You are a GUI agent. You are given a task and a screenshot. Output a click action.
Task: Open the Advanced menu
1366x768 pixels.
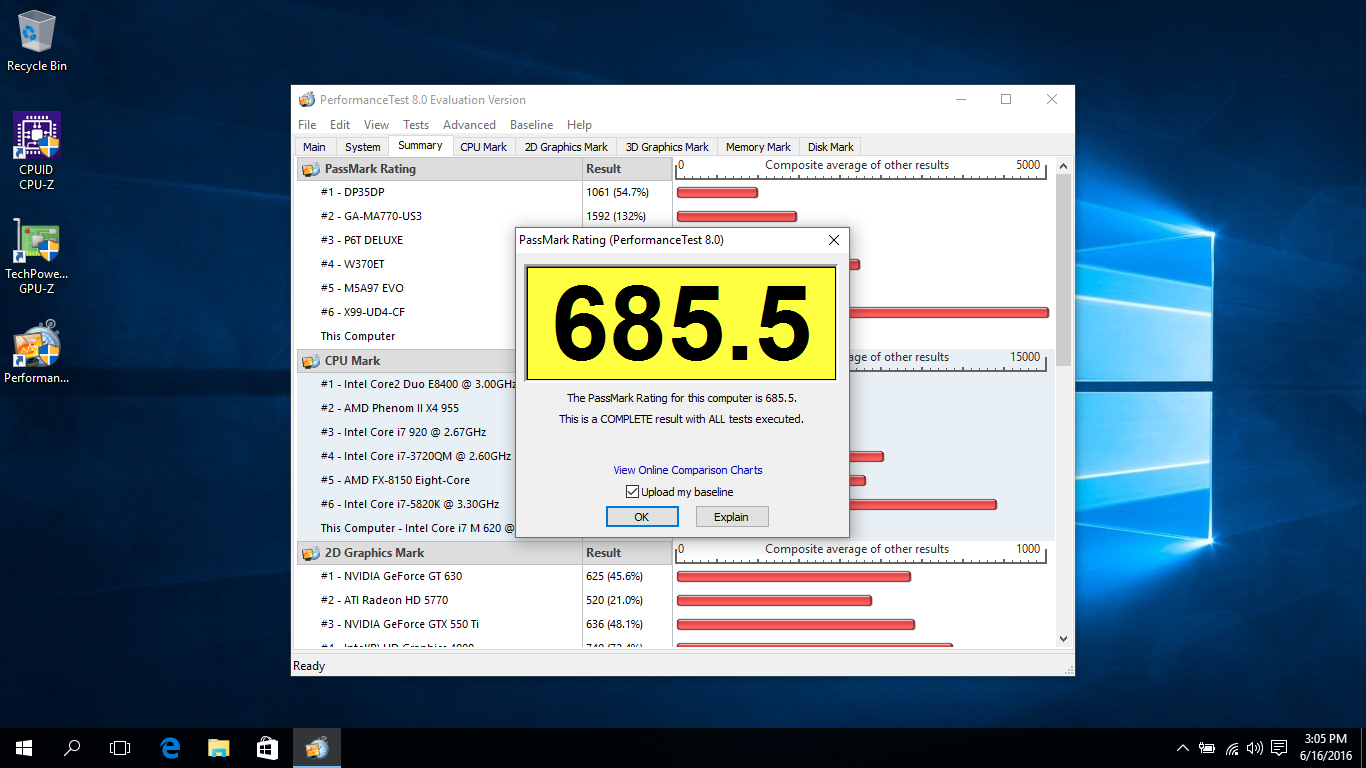pos(469,125)
